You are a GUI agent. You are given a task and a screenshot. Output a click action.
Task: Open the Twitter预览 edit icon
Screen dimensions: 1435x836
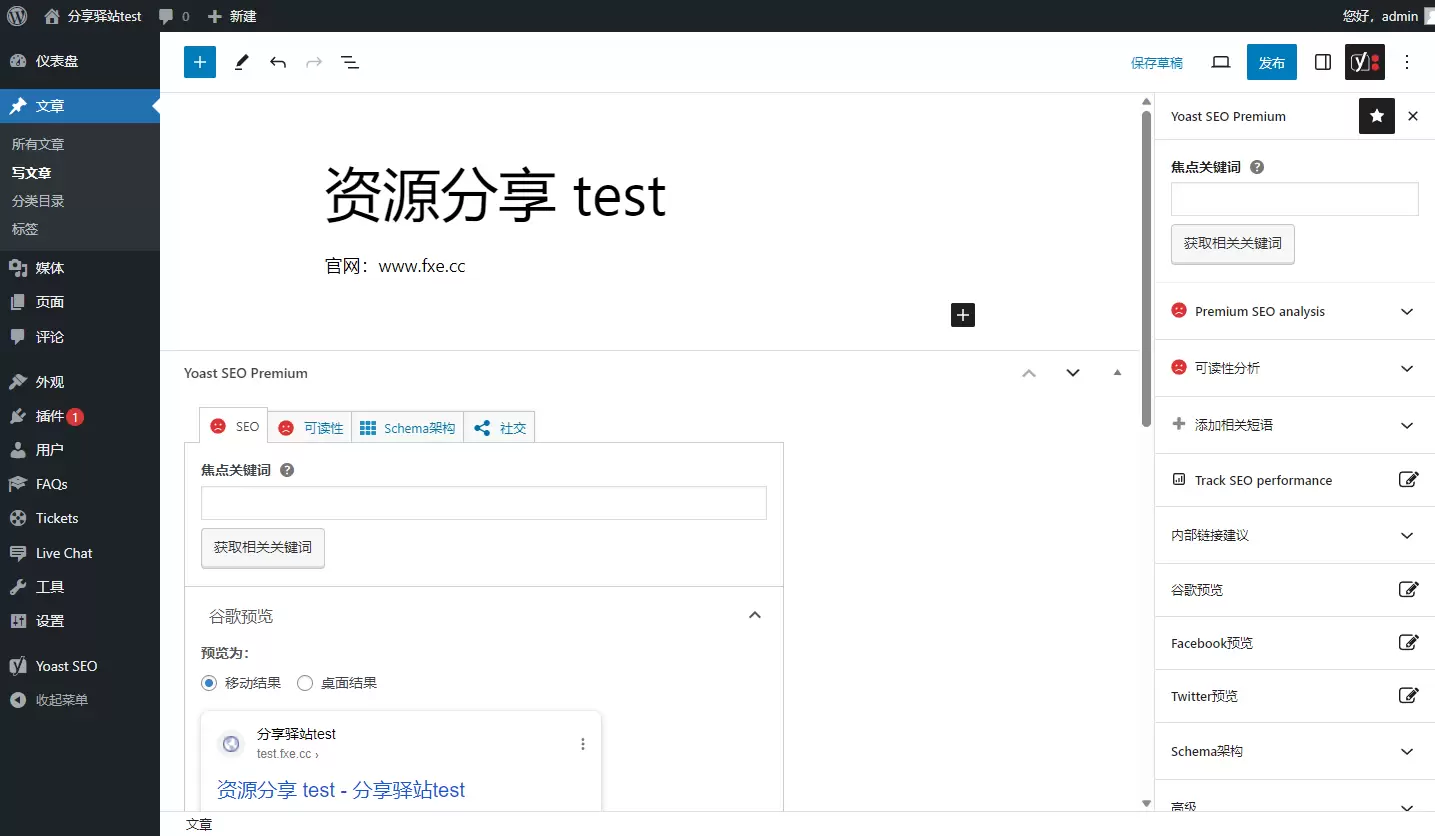[x=1408, y=696]
